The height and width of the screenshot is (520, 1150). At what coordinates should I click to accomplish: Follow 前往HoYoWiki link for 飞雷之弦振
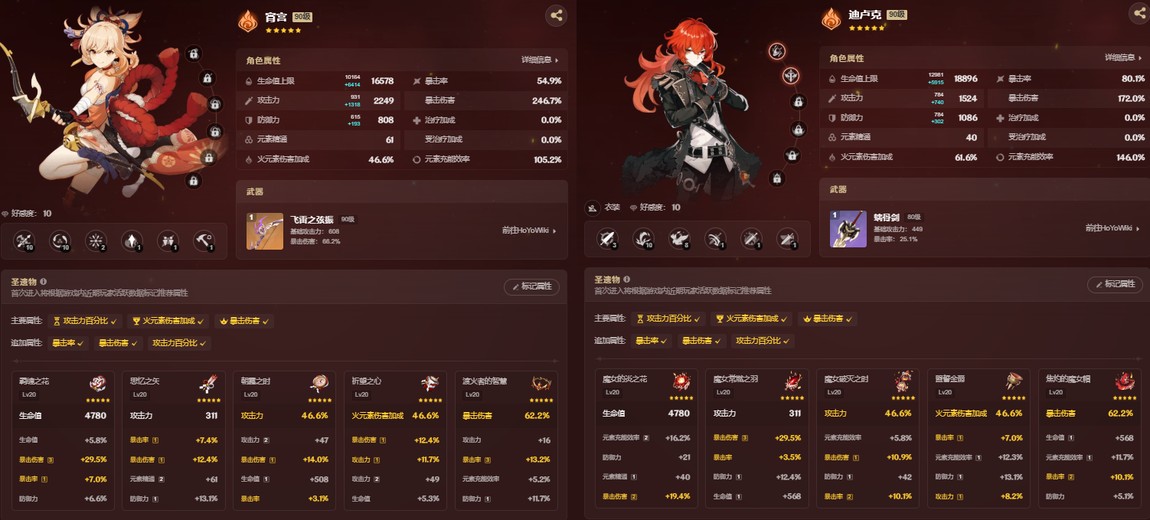[529, 230]
